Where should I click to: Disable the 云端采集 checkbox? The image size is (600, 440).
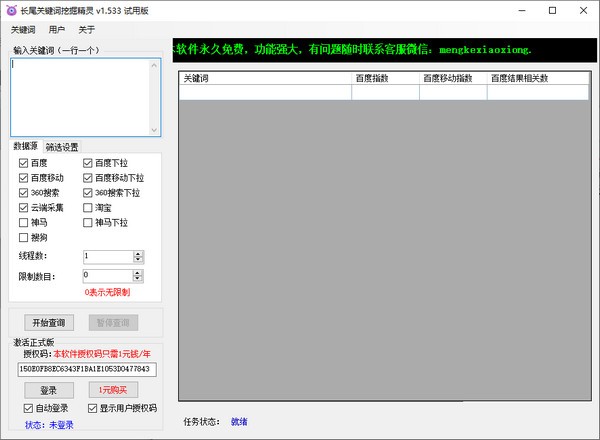(x=24, y=208)
